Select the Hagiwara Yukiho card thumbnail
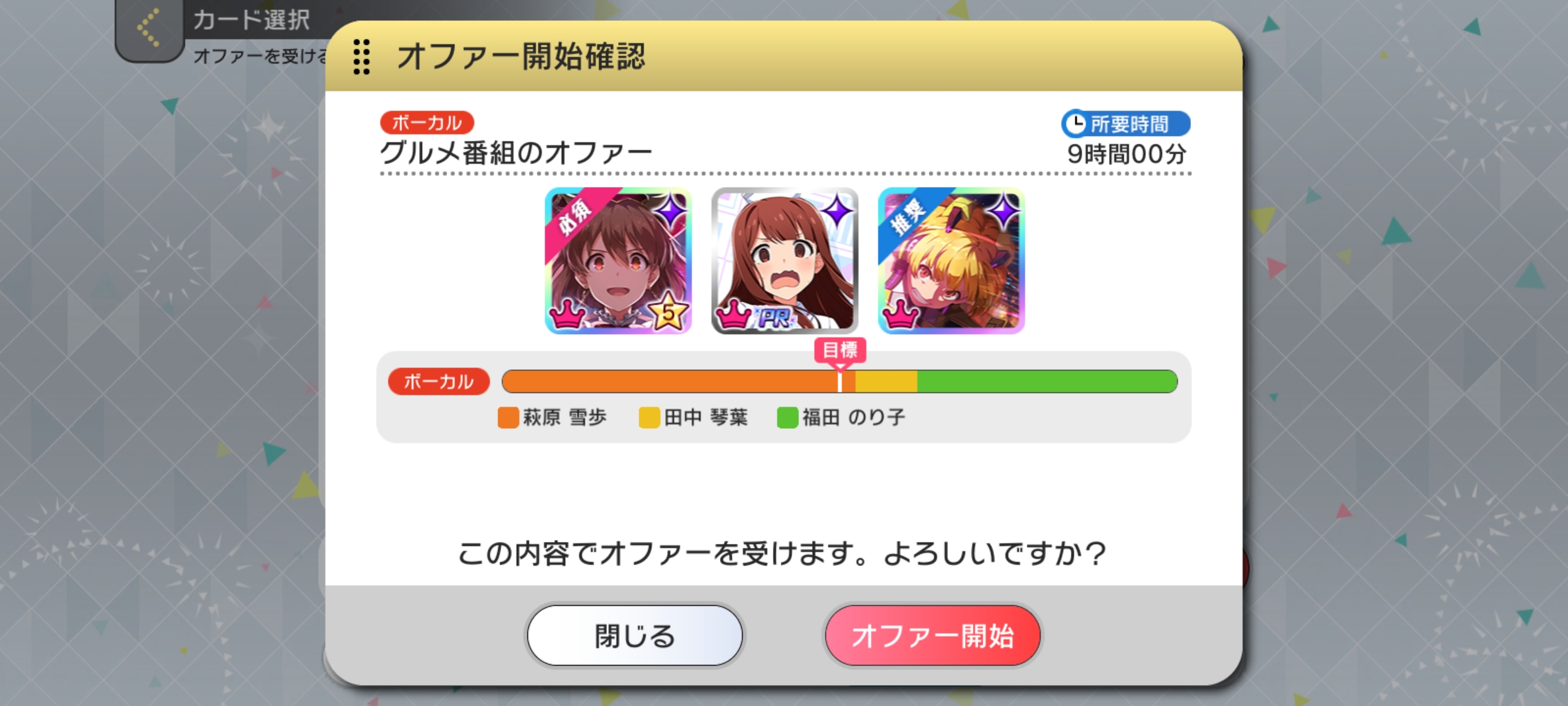Image resolution: width=1568 pixels, height=706 pixels. coord(618,261)
